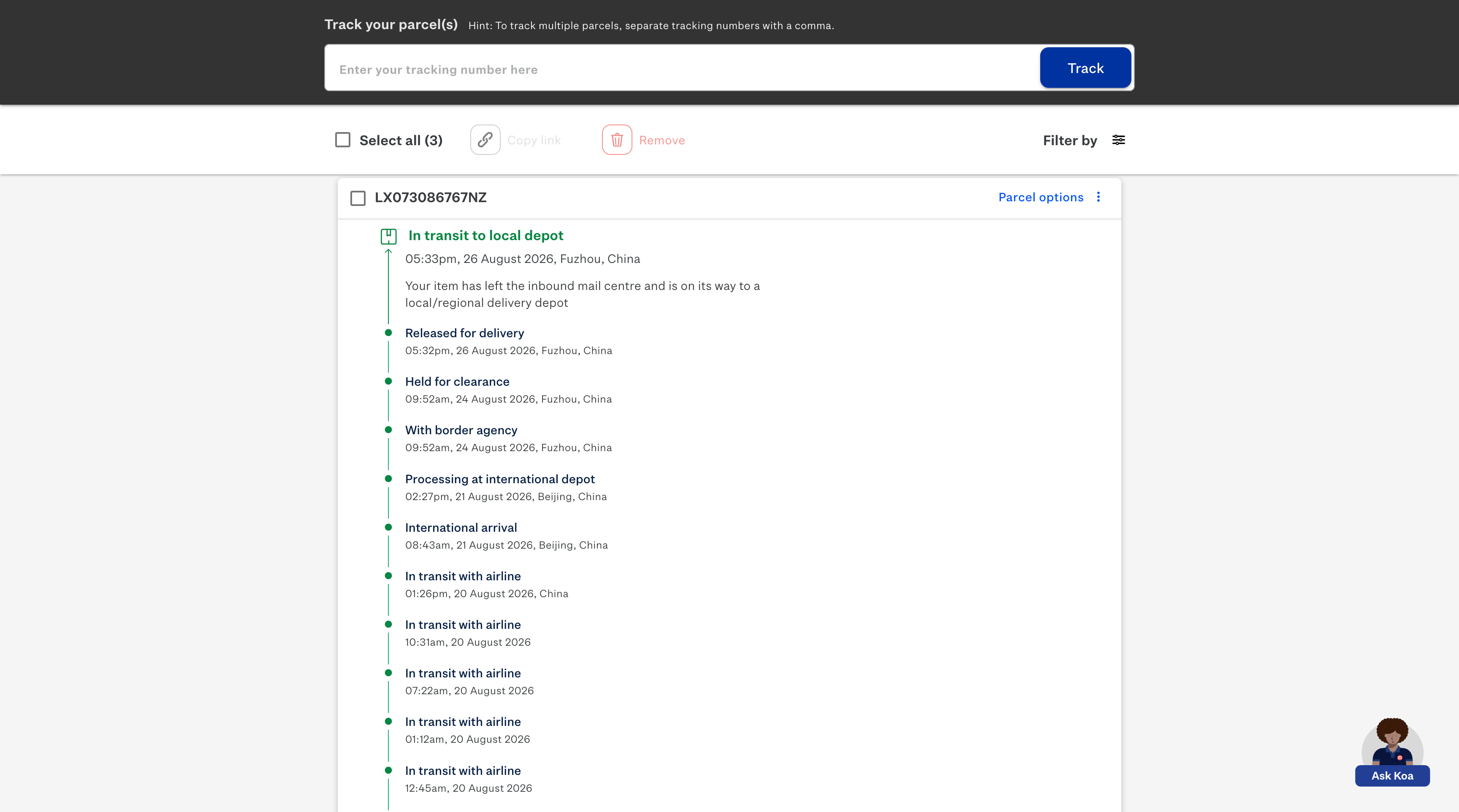Click the 'International arrival' event
Image resolution: width=1459 pixels, height=812 pixels.
pyautogui.click(x=461, y=528)
